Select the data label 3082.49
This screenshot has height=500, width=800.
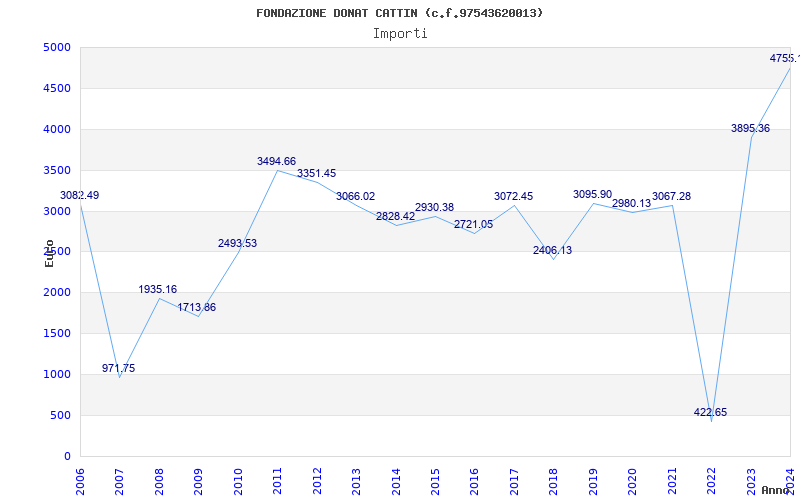click(80, 195)
